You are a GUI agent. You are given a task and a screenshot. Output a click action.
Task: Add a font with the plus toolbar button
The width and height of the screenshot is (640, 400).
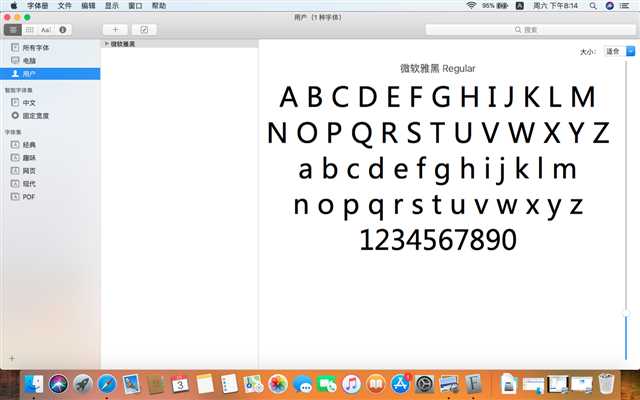click(x=115, y=30)
